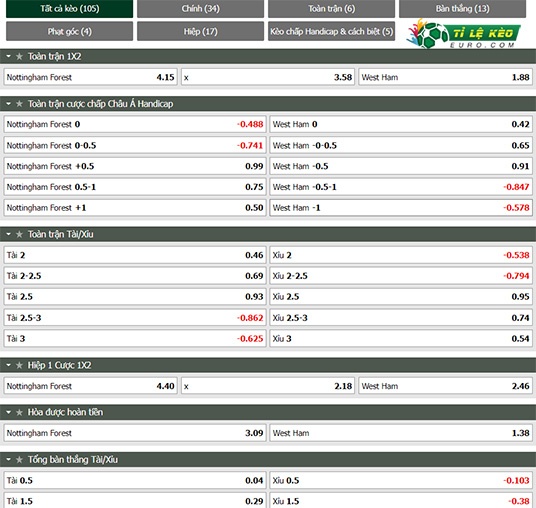Choose West Ham -0-0.5 at 0.65
536x508 pixels.
(x=401, y=145)
